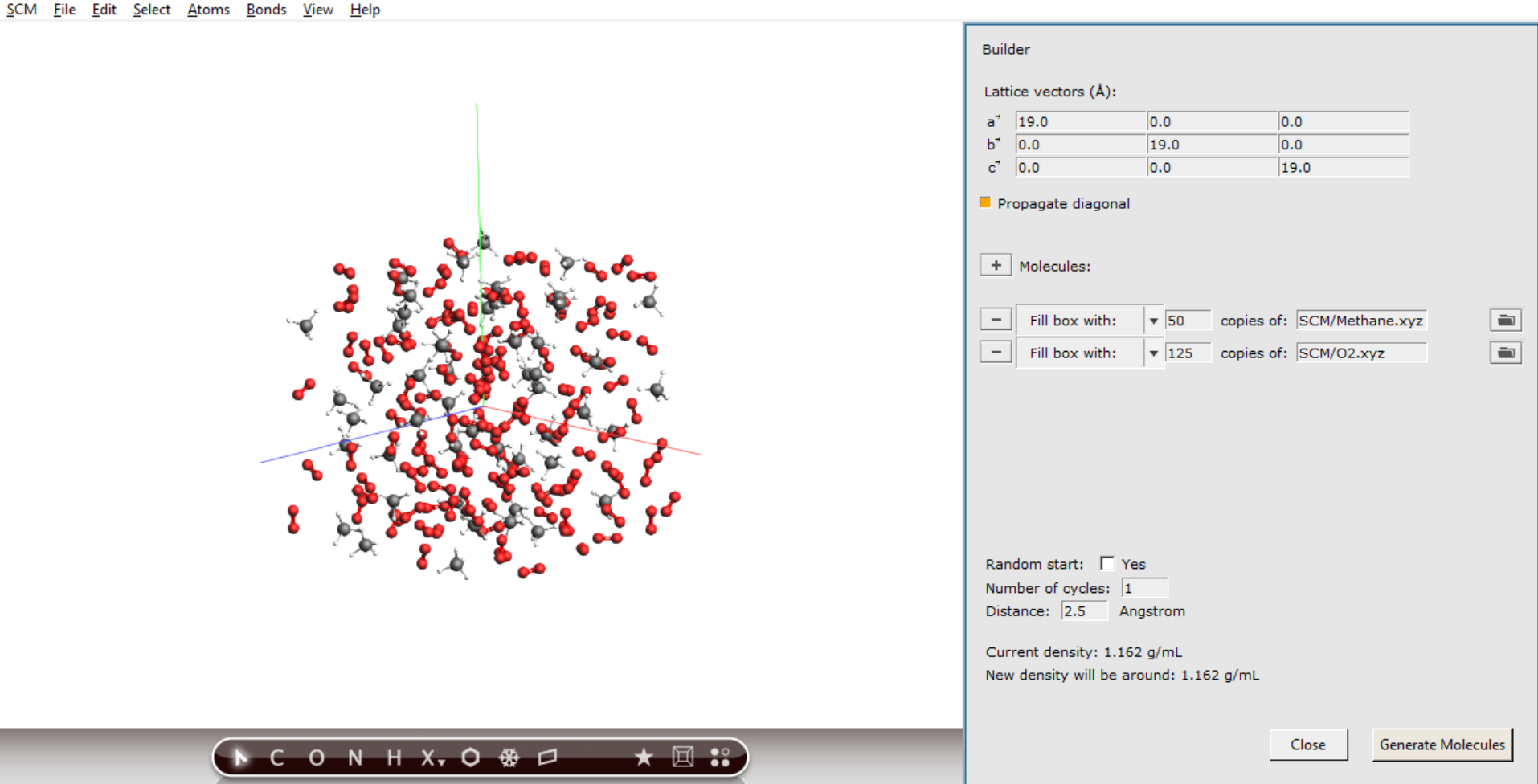
Task: Click the SCM/Methane.xyz file path field
Action: coord(1361,321)
